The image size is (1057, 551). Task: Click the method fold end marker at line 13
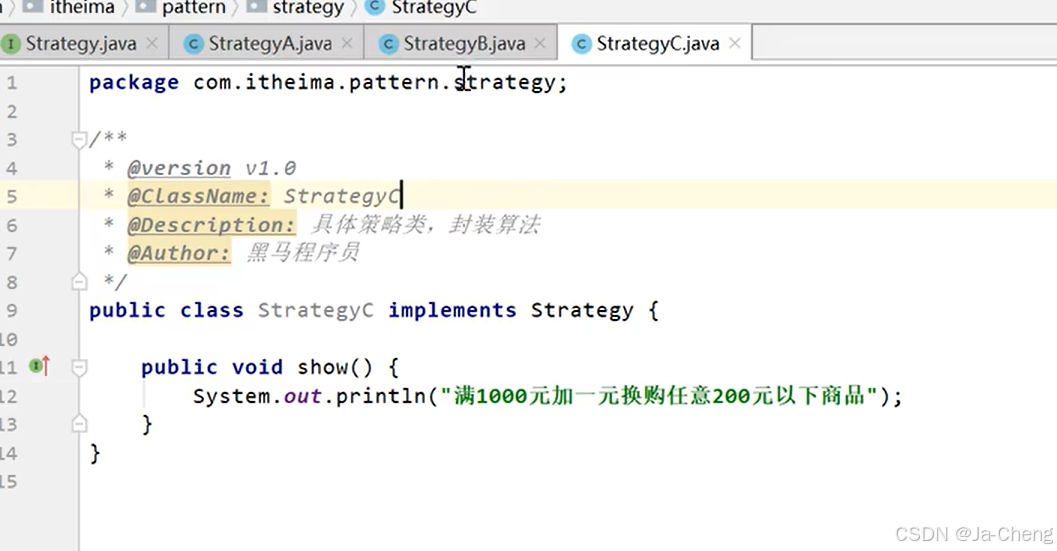pos(79,424)
